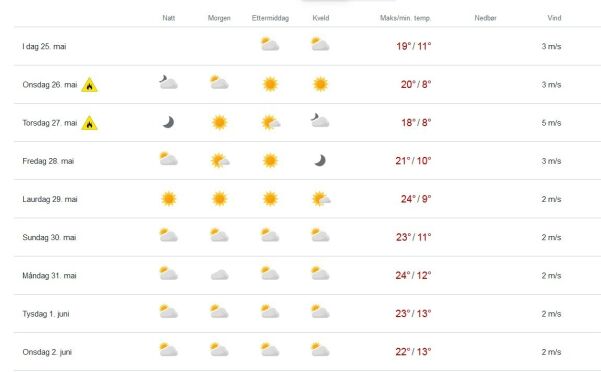Select the Tysdag 1. juni day label
Image resolution: width=601 pixels, height=372 pixels.
[x=46, y=314]
